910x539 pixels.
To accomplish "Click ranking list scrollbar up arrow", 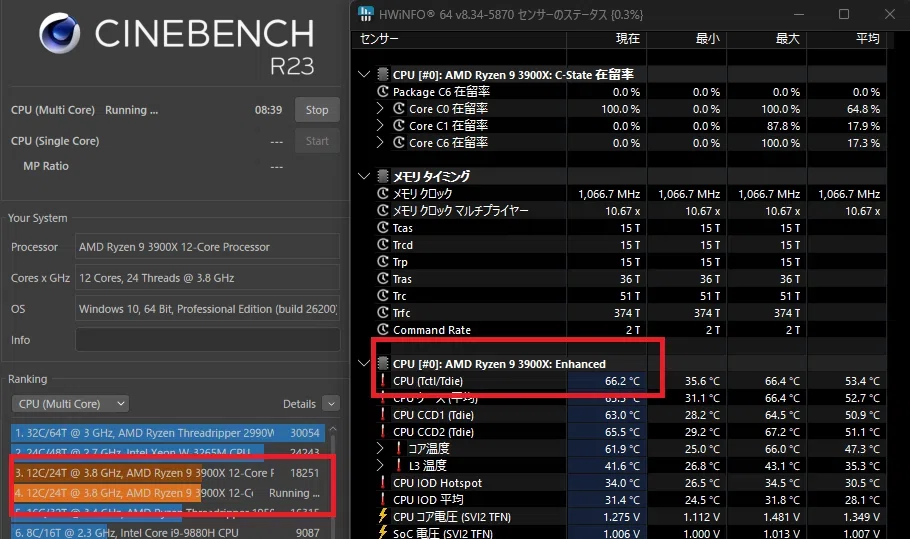I will 333,430.
